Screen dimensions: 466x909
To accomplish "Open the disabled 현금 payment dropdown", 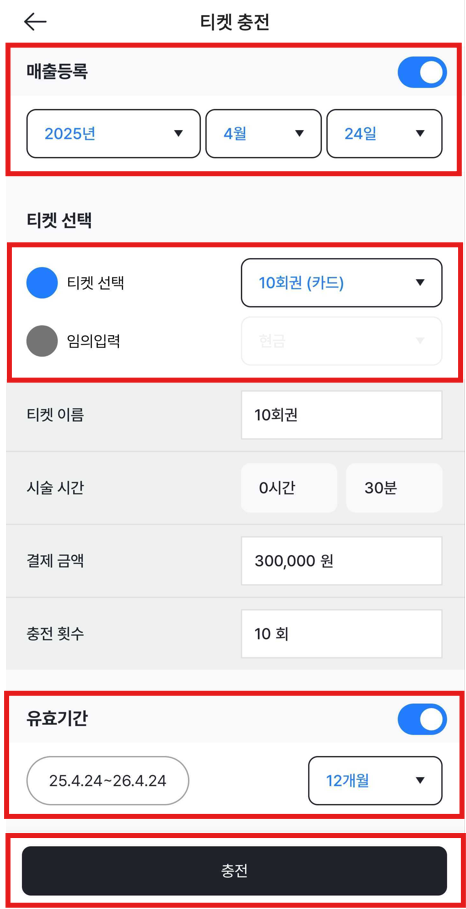I will pyautogui.click(x=341, y=341).
